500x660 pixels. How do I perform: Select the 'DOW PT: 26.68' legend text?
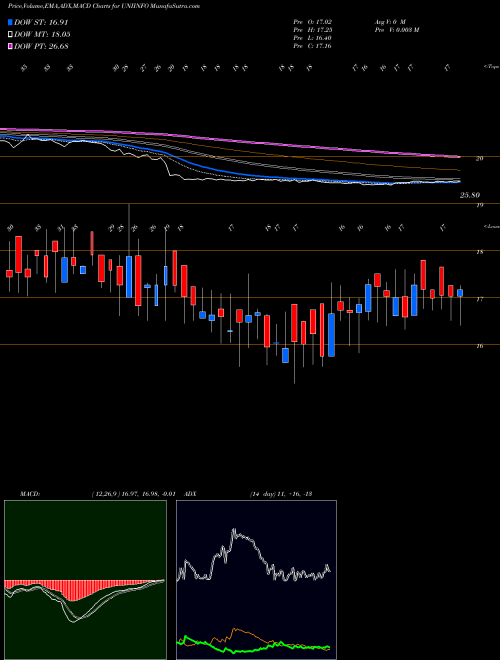tap(41, 46)
